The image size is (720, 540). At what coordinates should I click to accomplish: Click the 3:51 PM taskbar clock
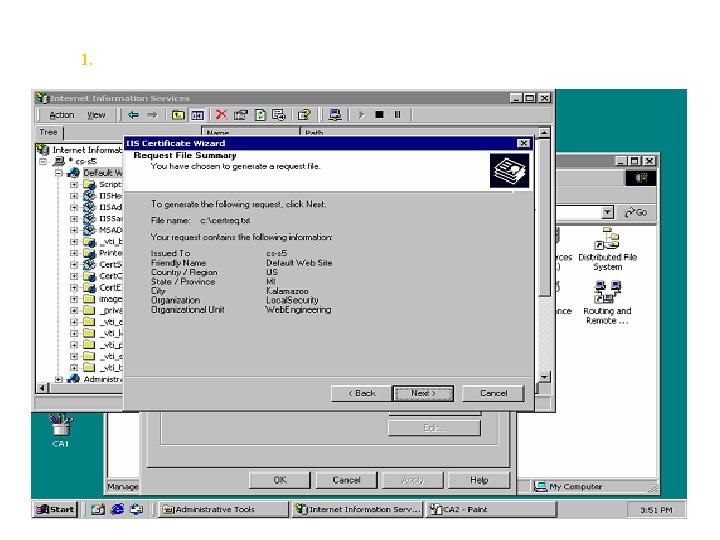tap(656, 510)
